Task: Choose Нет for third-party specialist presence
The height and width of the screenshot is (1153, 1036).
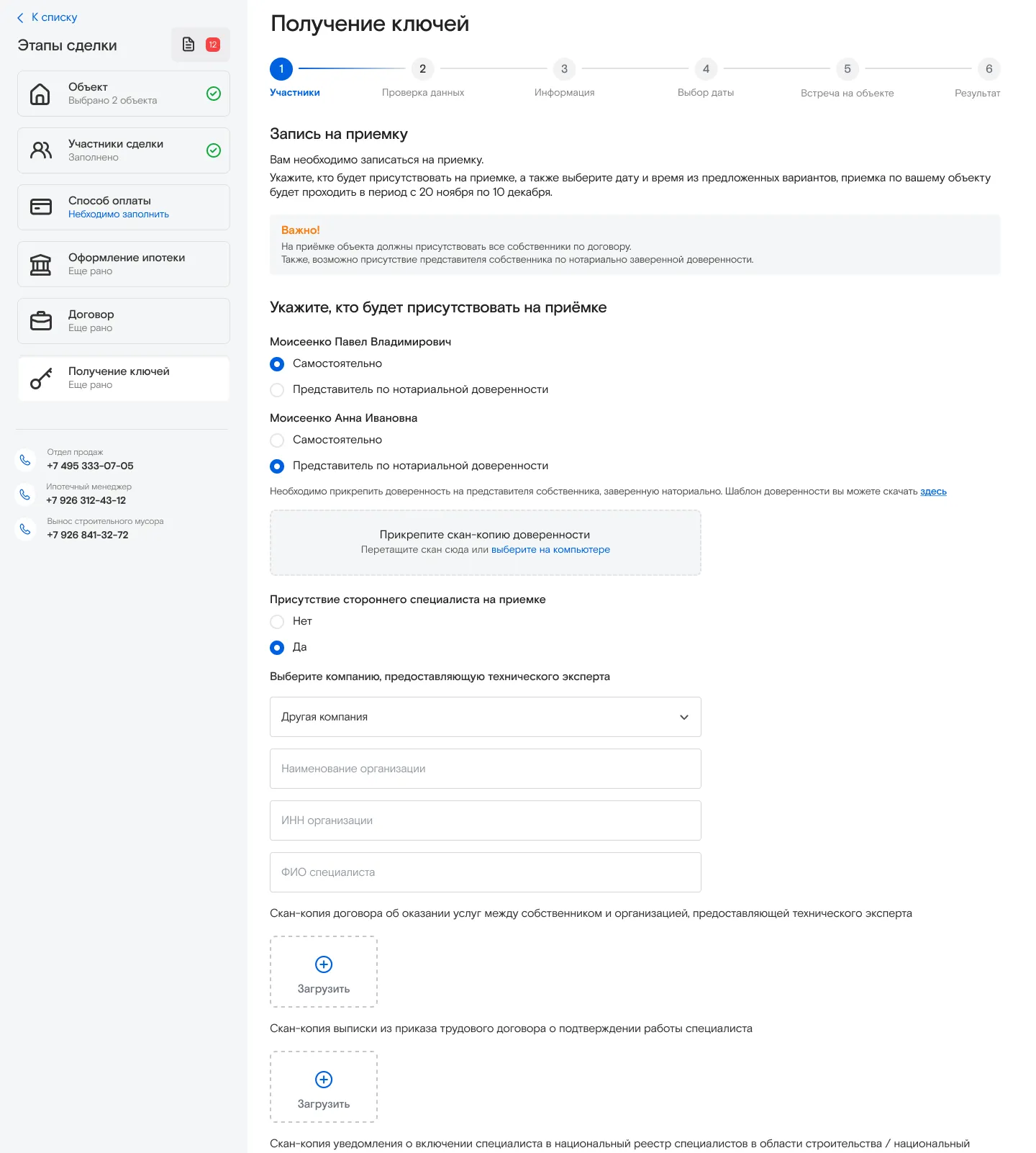Action: click(x=277, y=621)
